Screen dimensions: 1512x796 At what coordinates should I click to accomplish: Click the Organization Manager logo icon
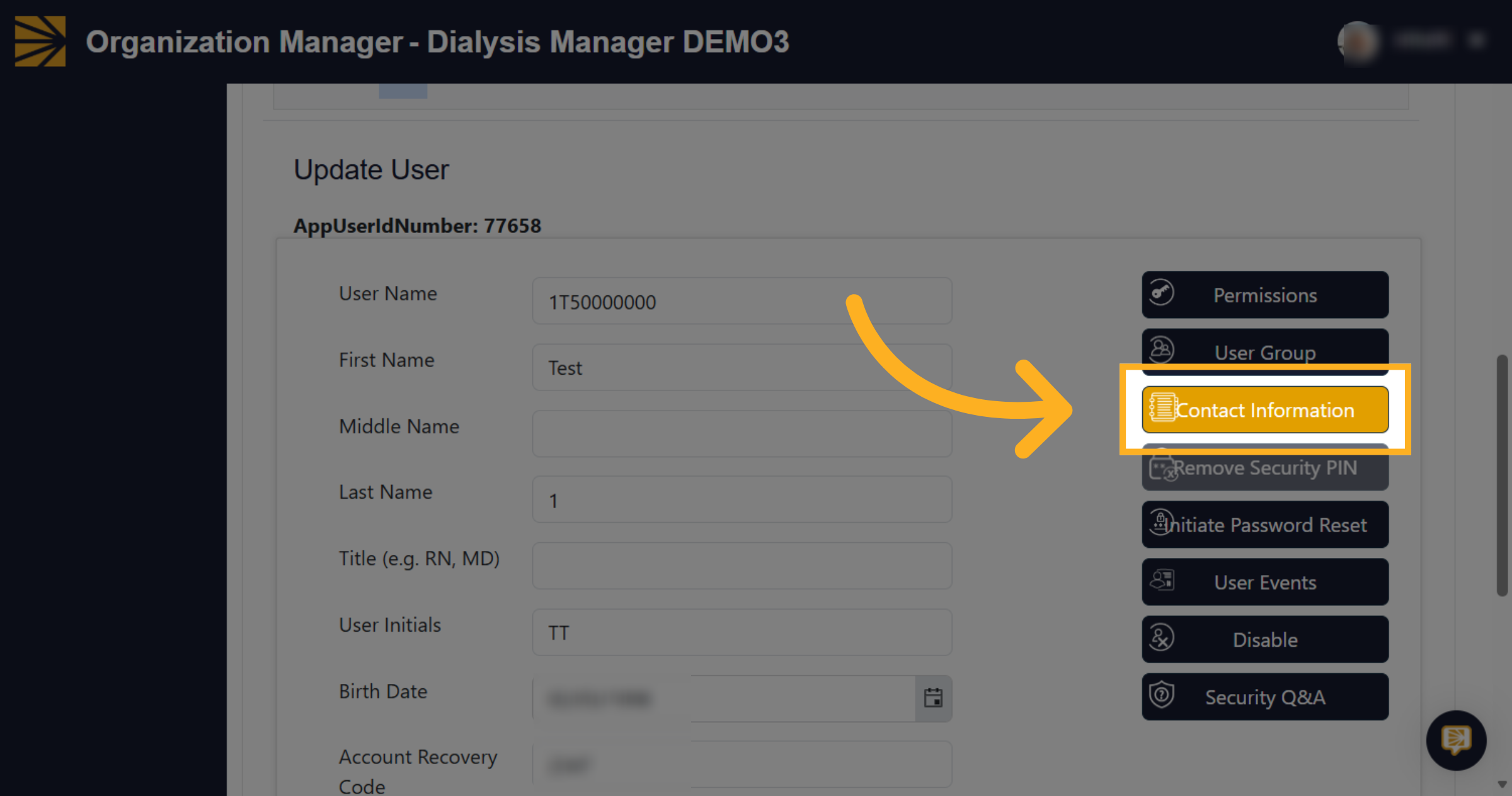40,42
